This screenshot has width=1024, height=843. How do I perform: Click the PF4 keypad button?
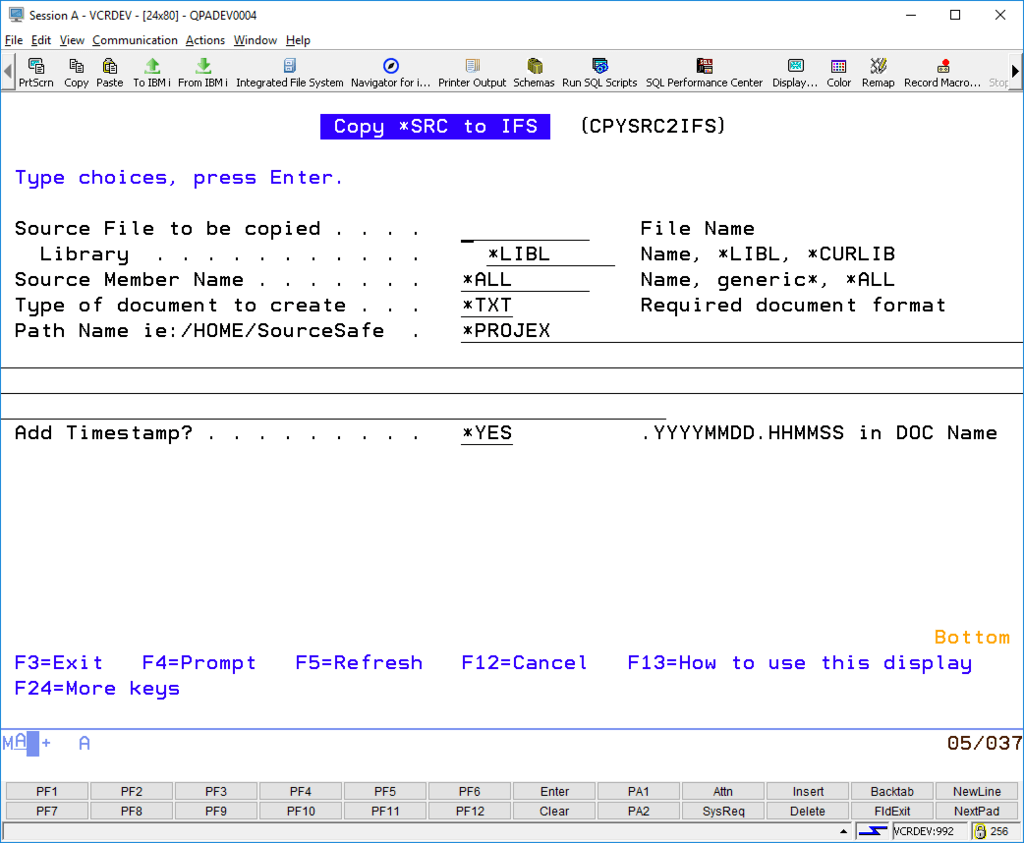click(300, 791)
